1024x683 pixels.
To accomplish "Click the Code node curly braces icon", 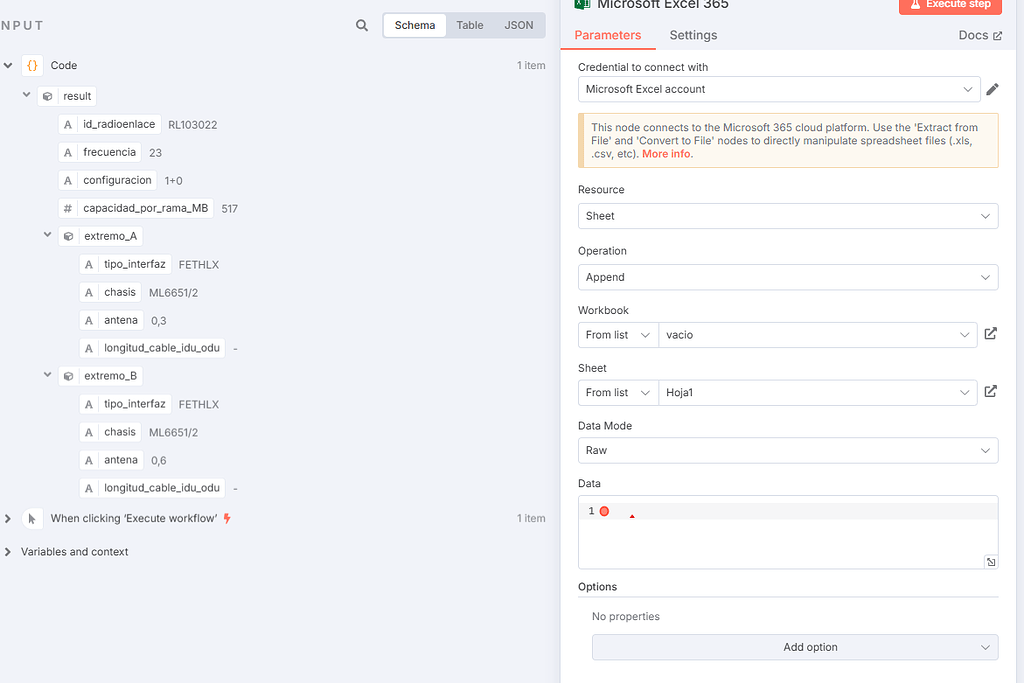I will coord(33,66).
